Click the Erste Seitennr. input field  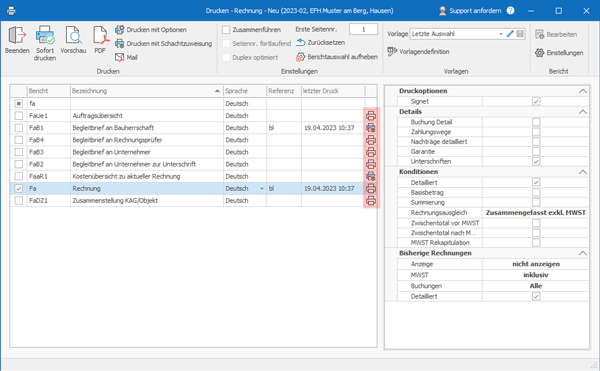363,29
